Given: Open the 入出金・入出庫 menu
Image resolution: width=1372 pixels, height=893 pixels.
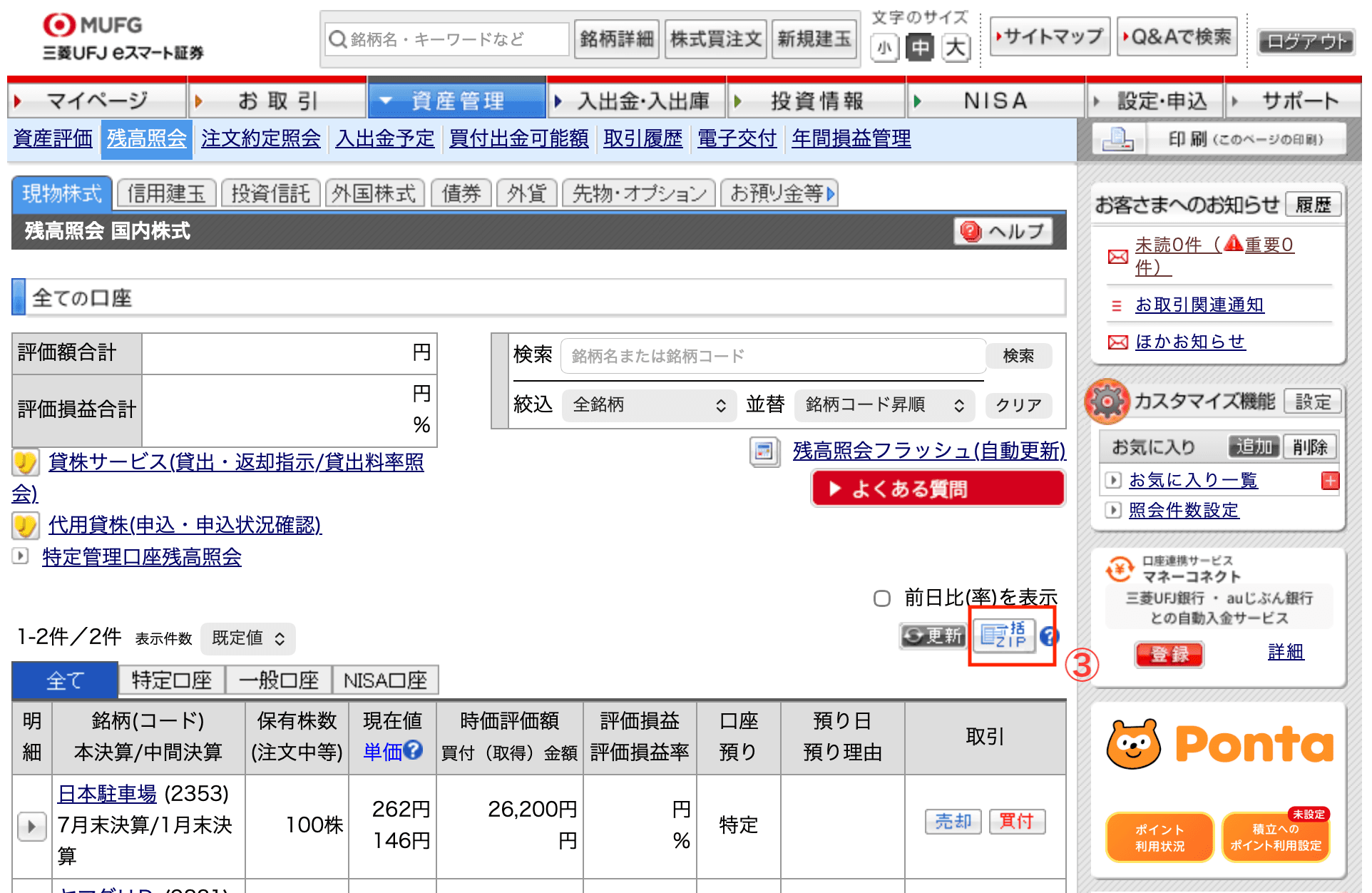Looking at the screenshot, I should click(x=638, y=101).
